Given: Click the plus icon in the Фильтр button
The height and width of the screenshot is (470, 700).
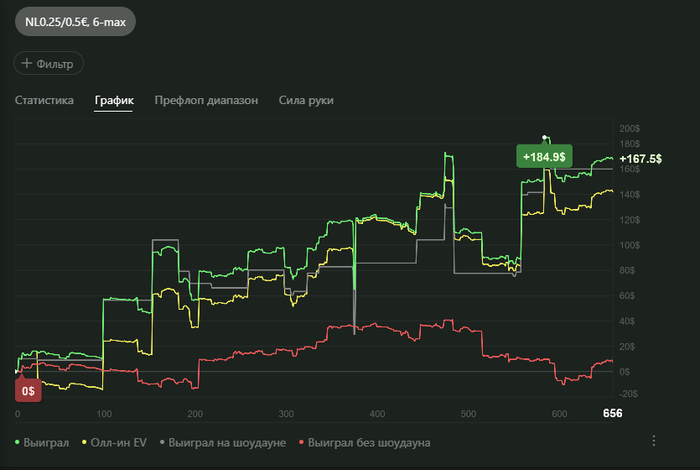Looking at the screenshot, I should coord(26,64).
